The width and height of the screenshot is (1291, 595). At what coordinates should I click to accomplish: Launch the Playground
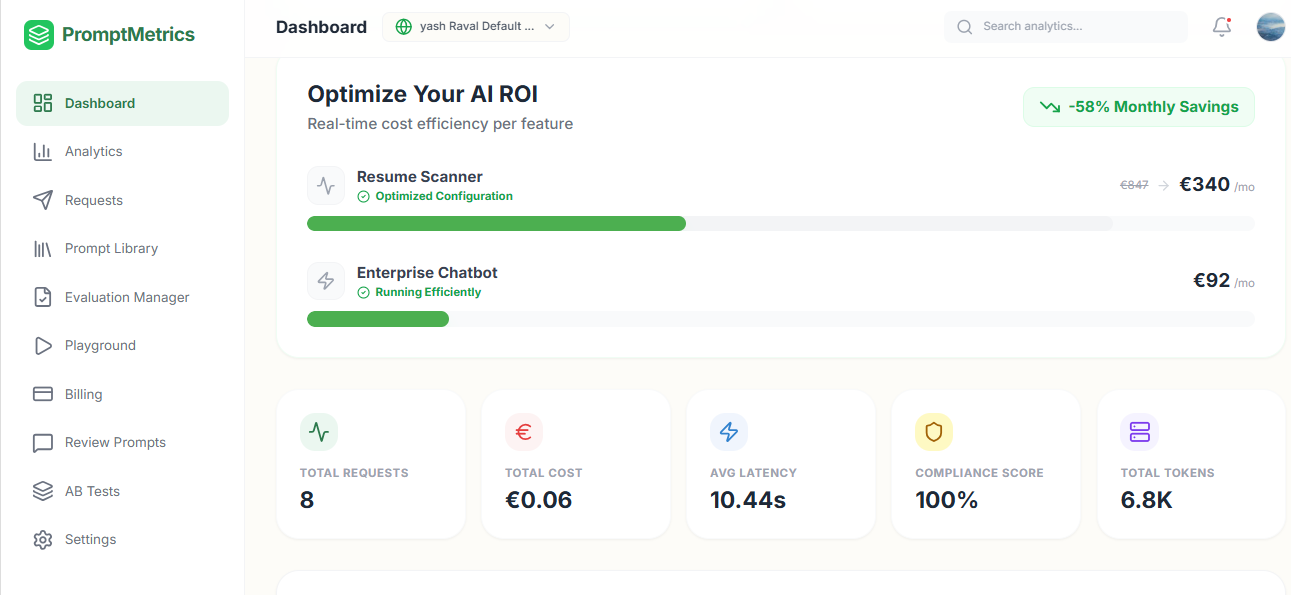100,345
